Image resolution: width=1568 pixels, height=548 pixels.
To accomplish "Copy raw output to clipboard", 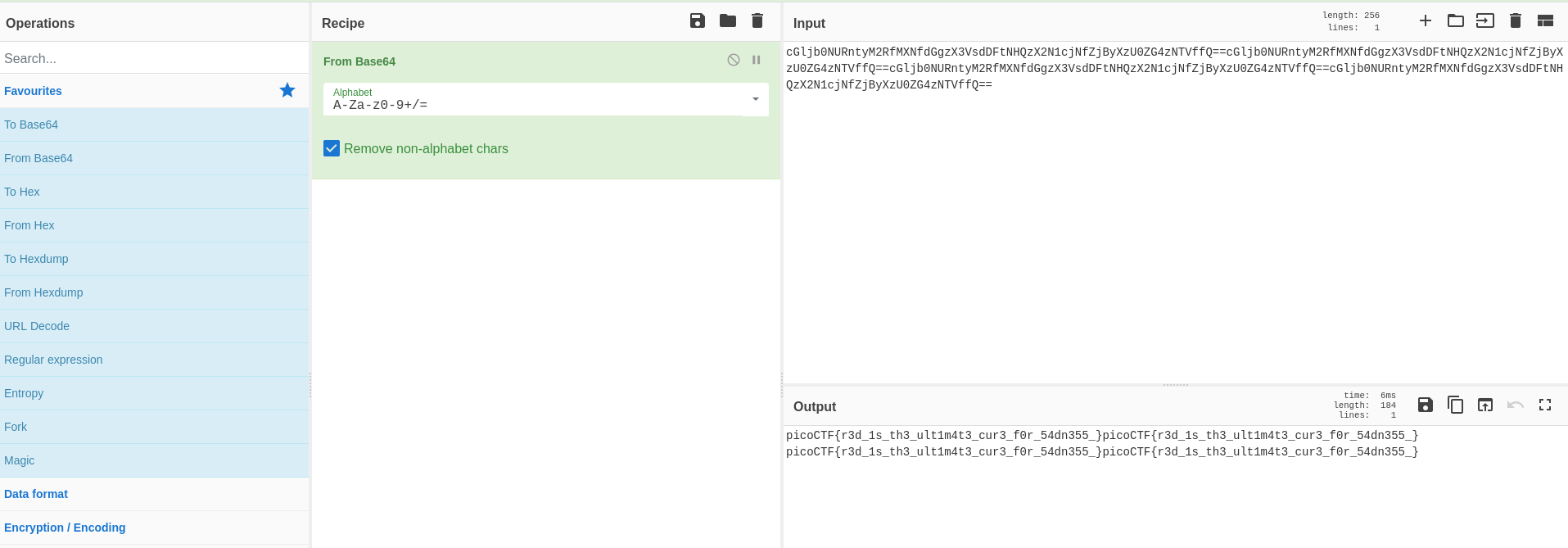I will tap(1455, 405).
